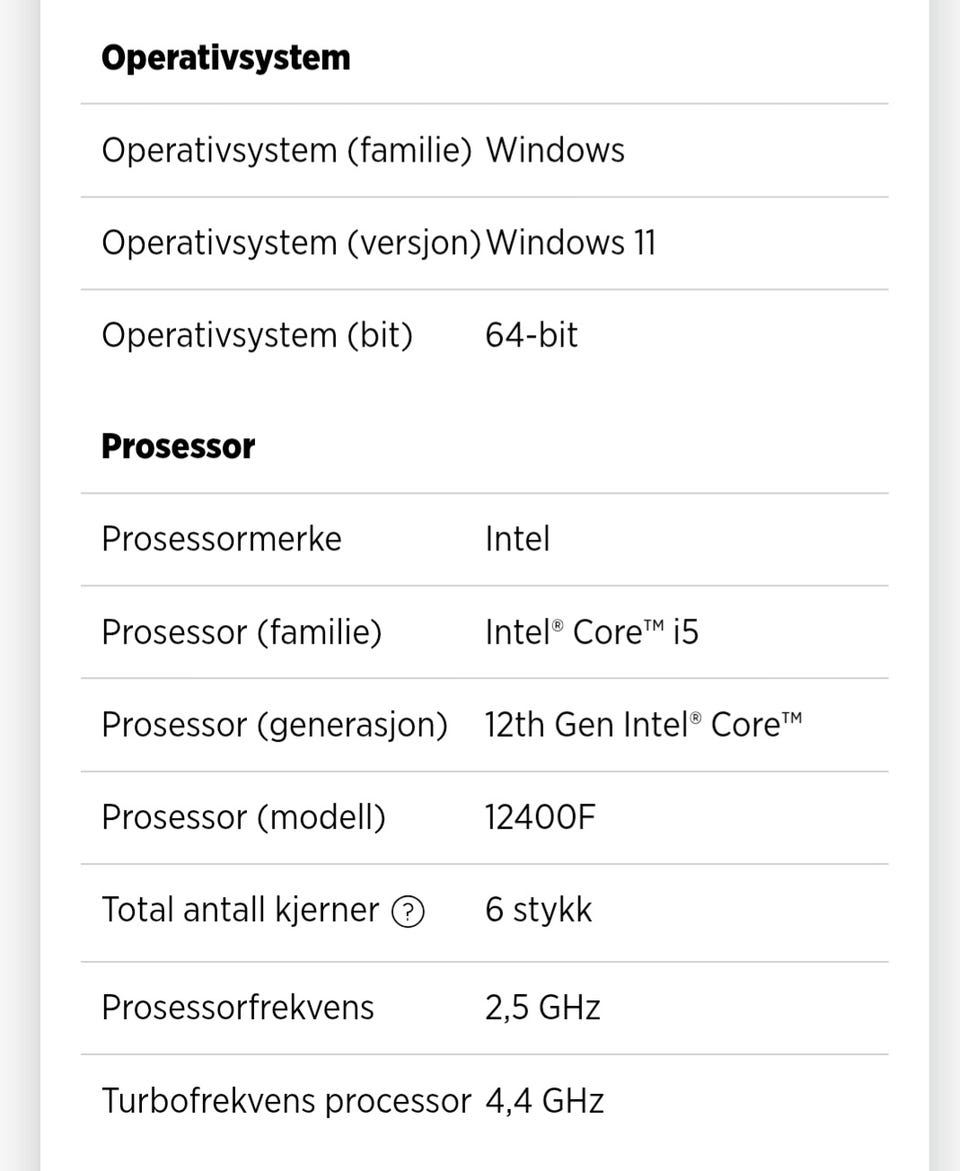Image resolution: width=960 pixels, height=1171 pixels.
Task: Click the 12th Gen Intel Core value
Action: 643,724
